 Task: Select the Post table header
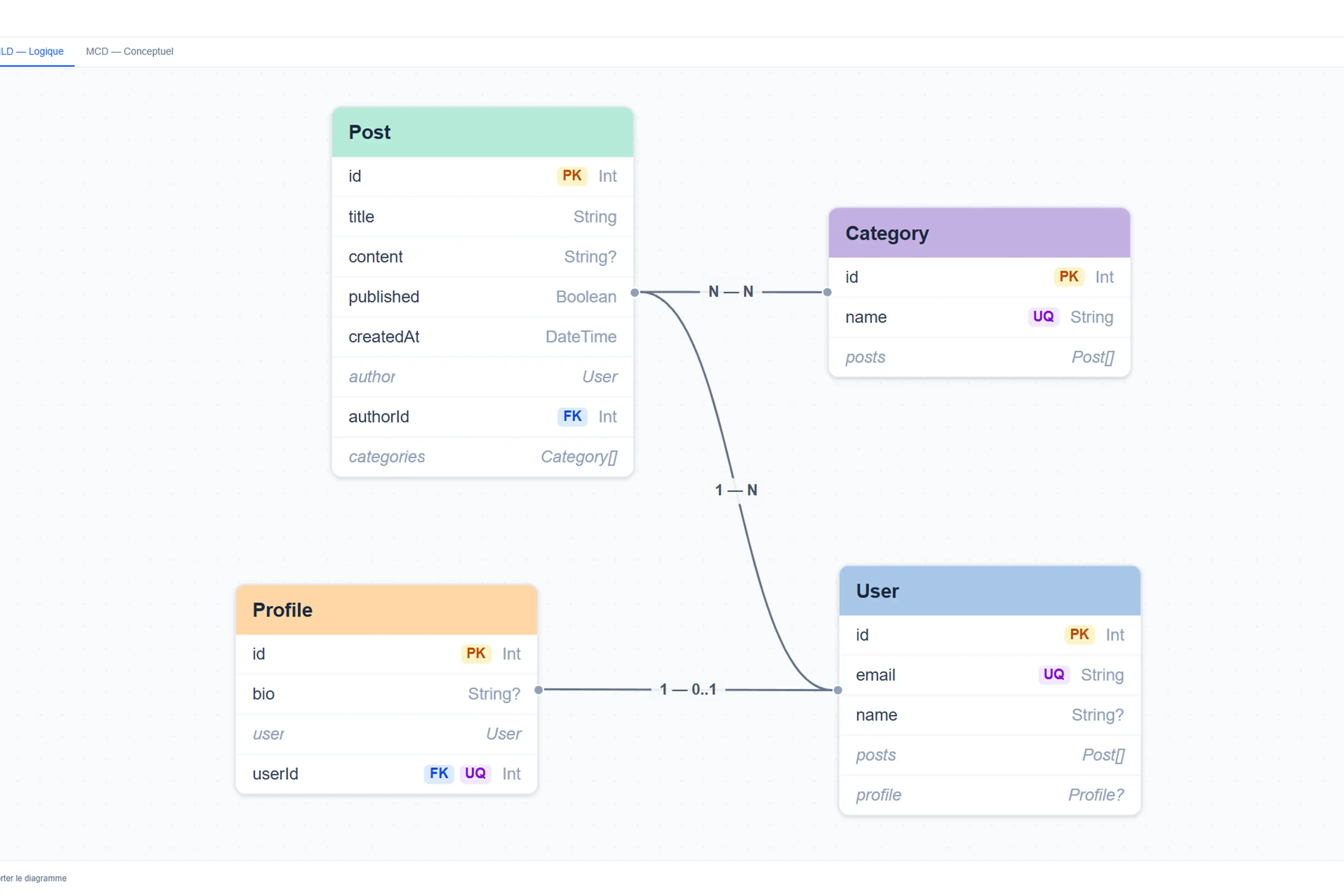(x=482, y=132)
